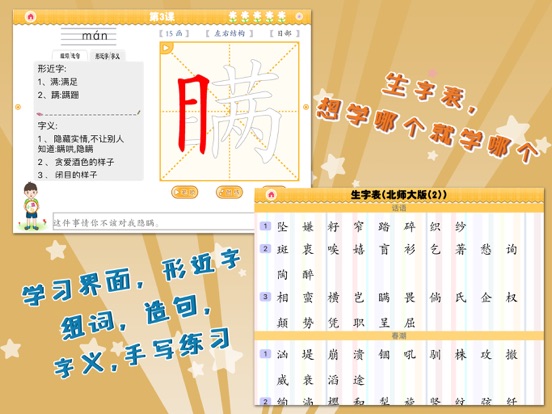The width and height of the screenshot is (552, 414).
Task: Choose character 踏 in the word list
Action: click(384, 226)
